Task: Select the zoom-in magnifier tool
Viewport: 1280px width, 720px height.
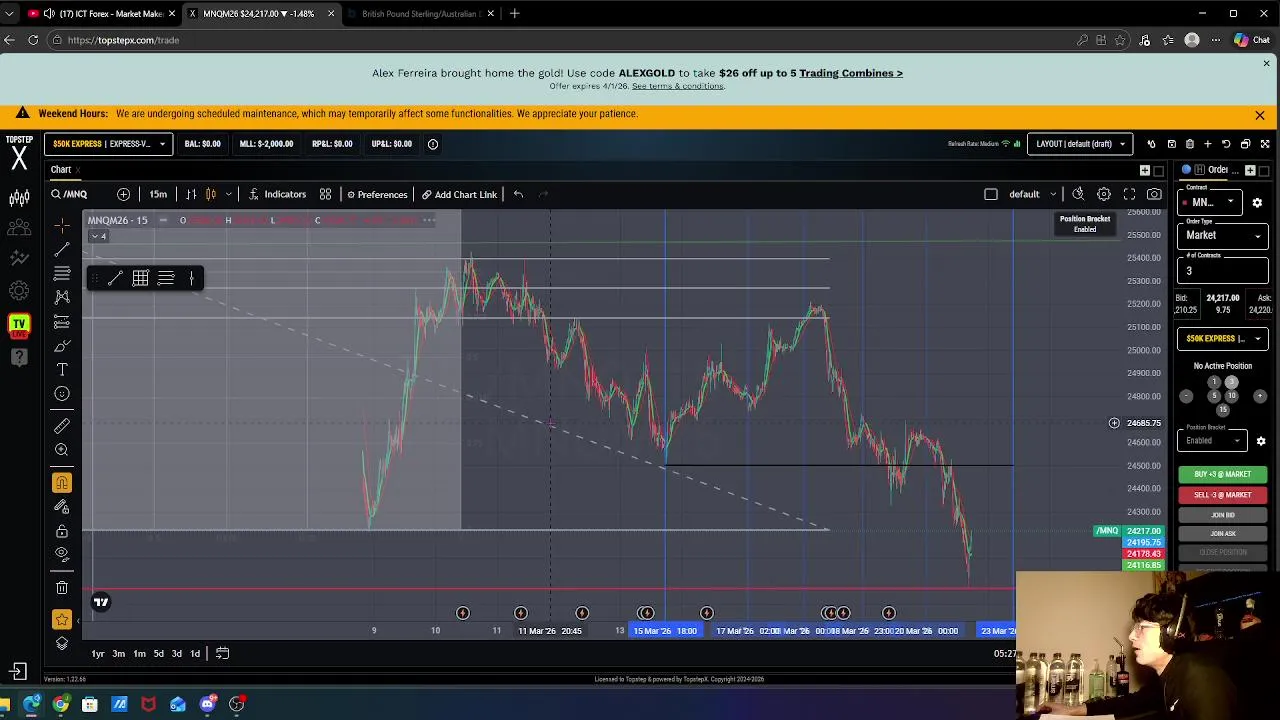Action: pos(62,450)
